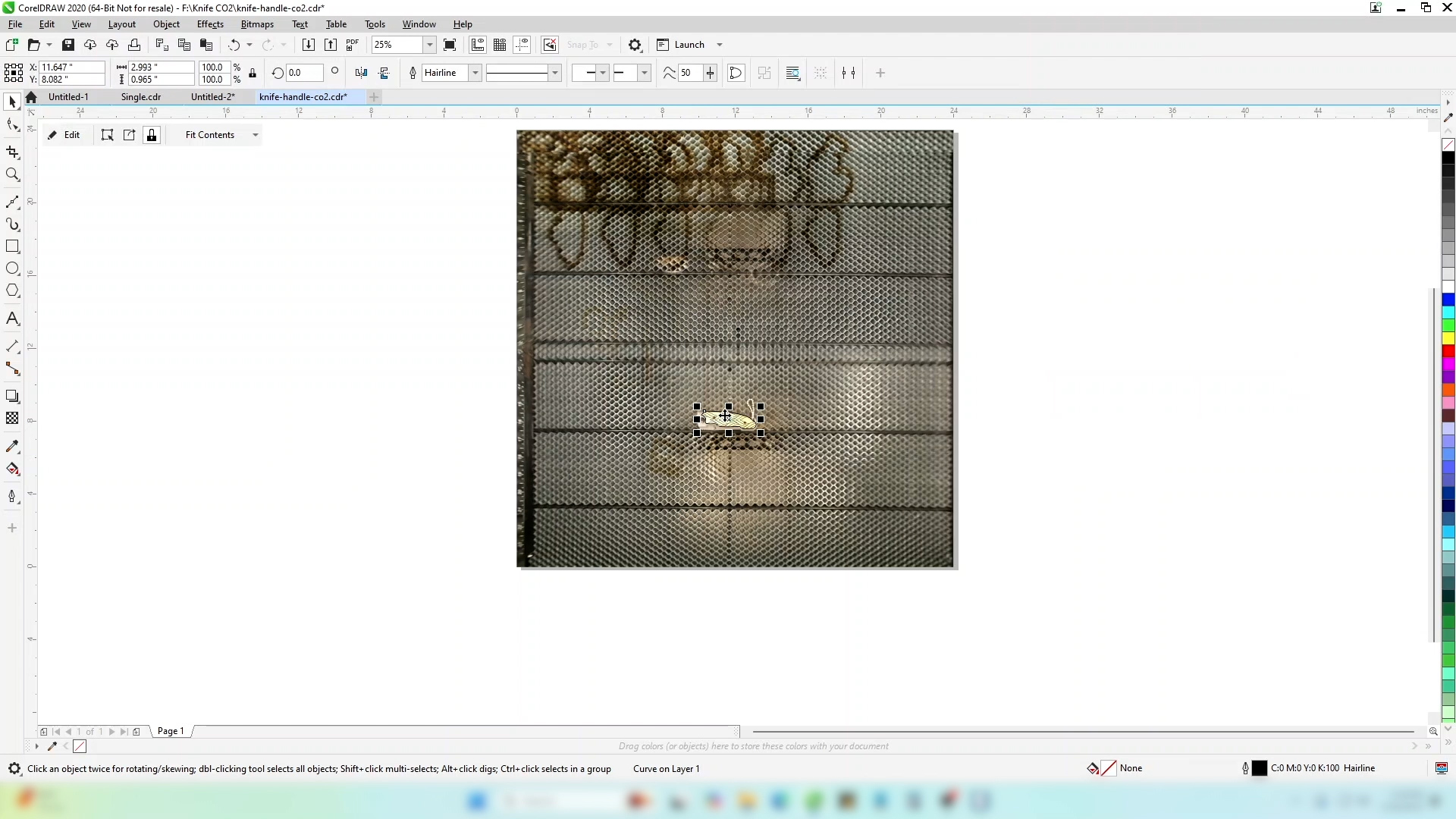Toggle Show Grid button
Viewport: 1456px width, 819px height.
(x=500, y=45)
